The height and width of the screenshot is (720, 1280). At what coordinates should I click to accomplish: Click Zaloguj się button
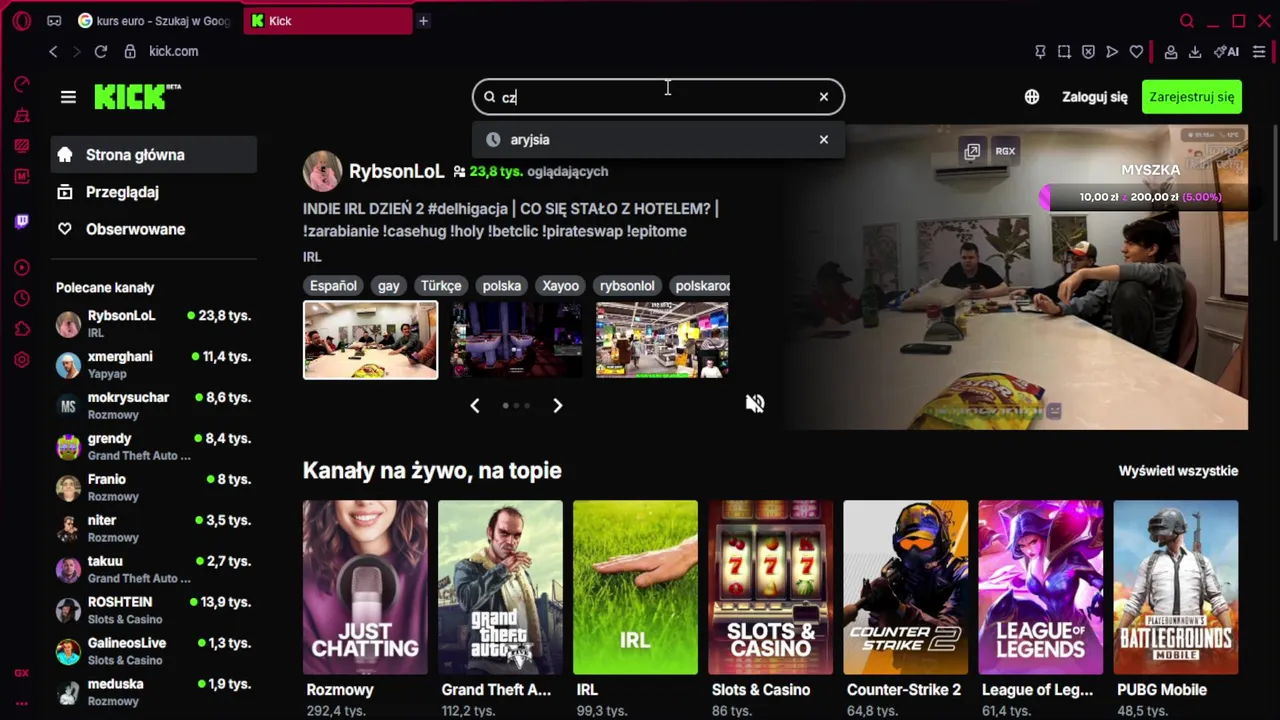pyautogui.click(x=1095, y=97)
